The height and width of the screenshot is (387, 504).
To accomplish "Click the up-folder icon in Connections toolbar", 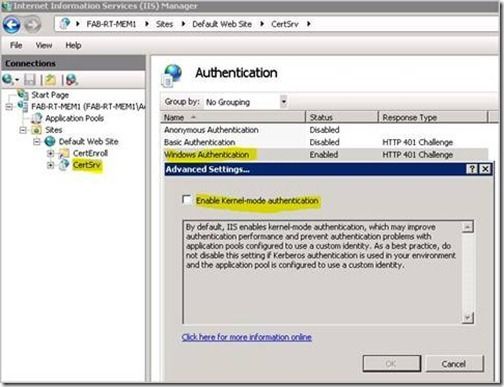I will coord(51,80).
